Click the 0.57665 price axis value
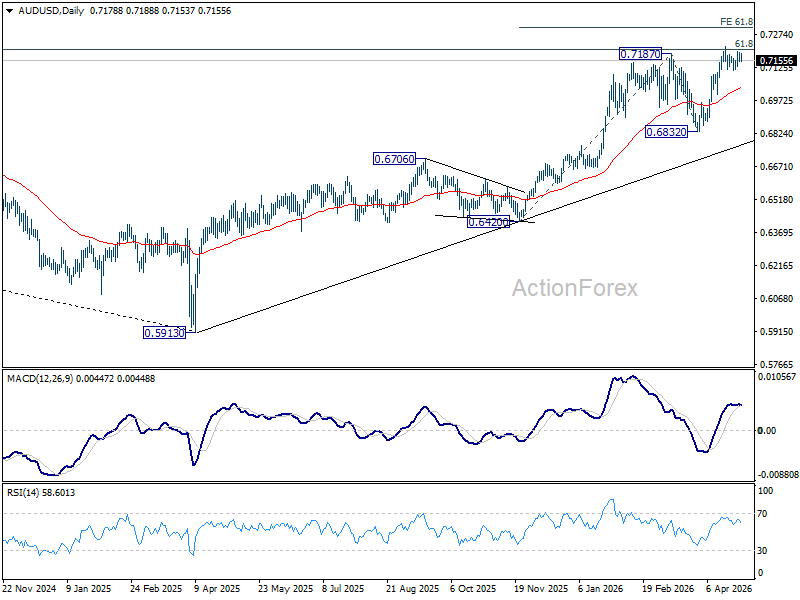 (777, 364)
